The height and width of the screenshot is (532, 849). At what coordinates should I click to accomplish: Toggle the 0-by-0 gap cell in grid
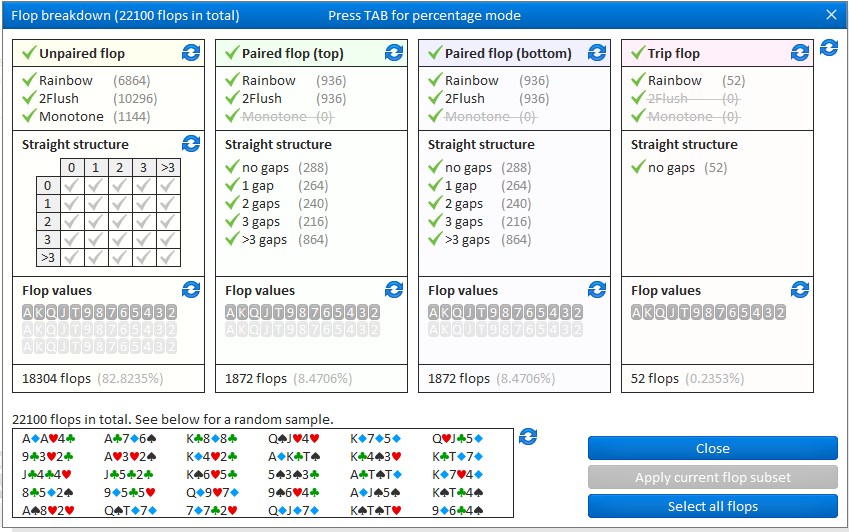coord(69,186)
